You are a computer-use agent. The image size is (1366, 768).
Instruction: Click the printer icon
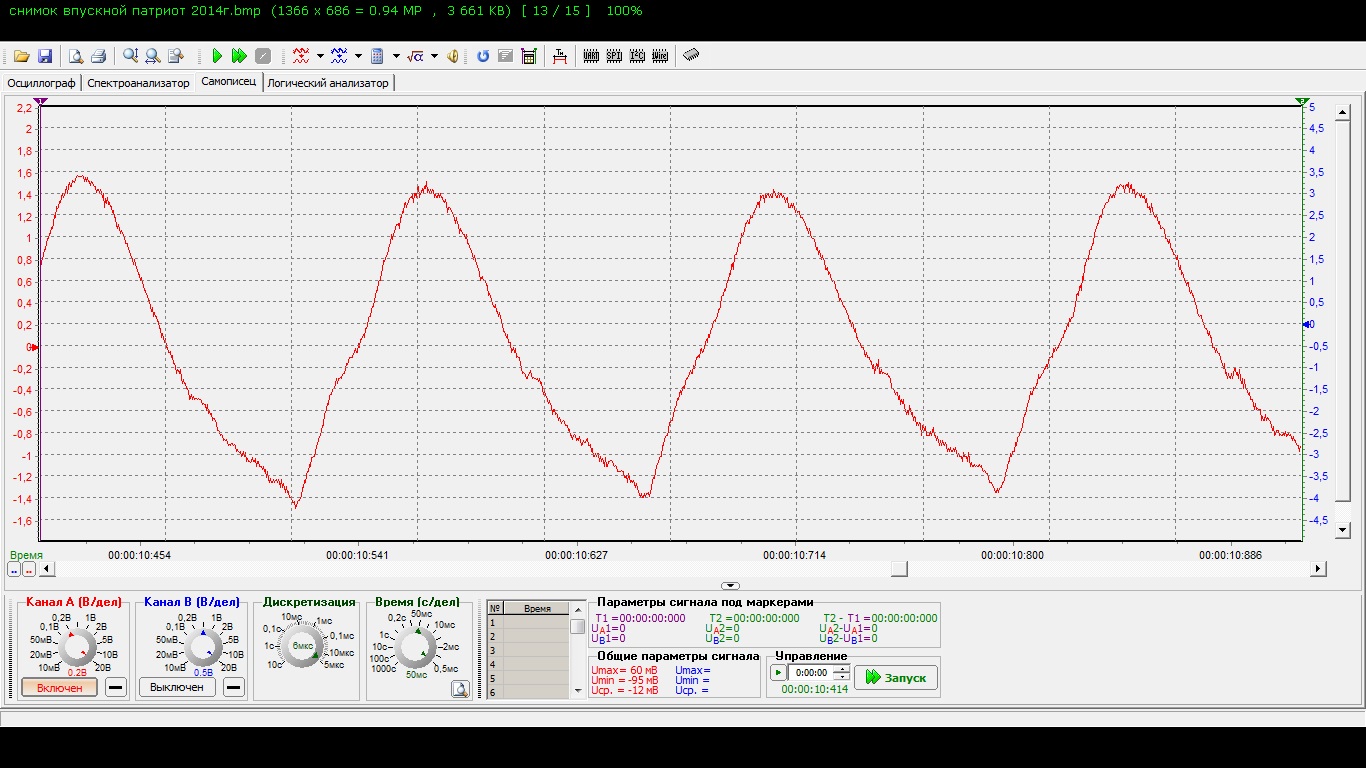tap(98, 56)
